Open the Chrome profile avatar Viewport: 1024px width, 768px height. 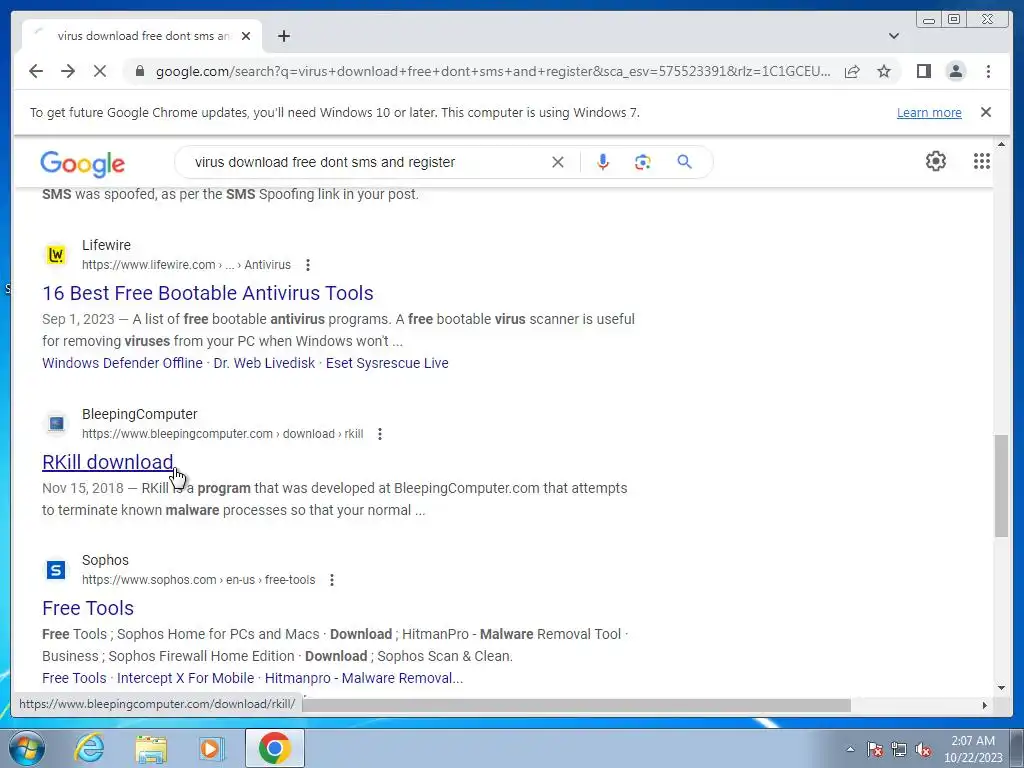(x=955, y=71)
